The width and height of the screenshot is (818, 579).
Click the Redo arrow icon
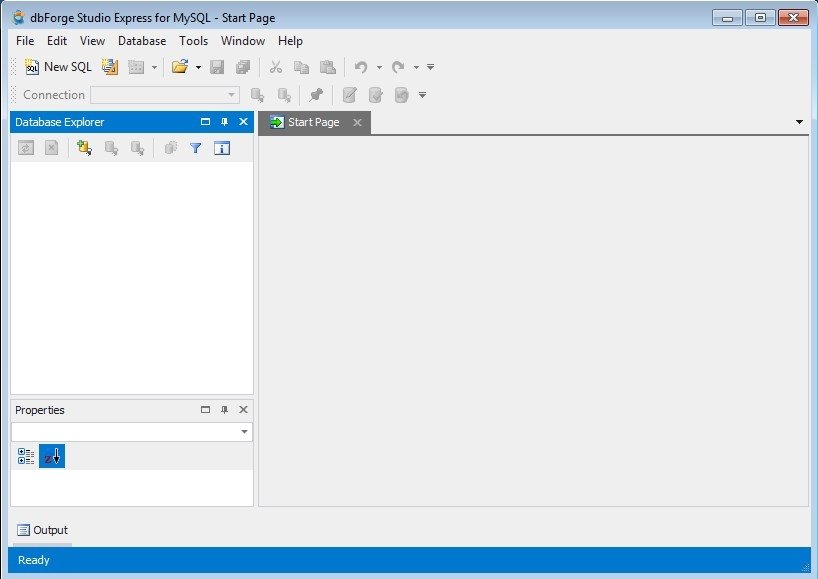[398, 67]
